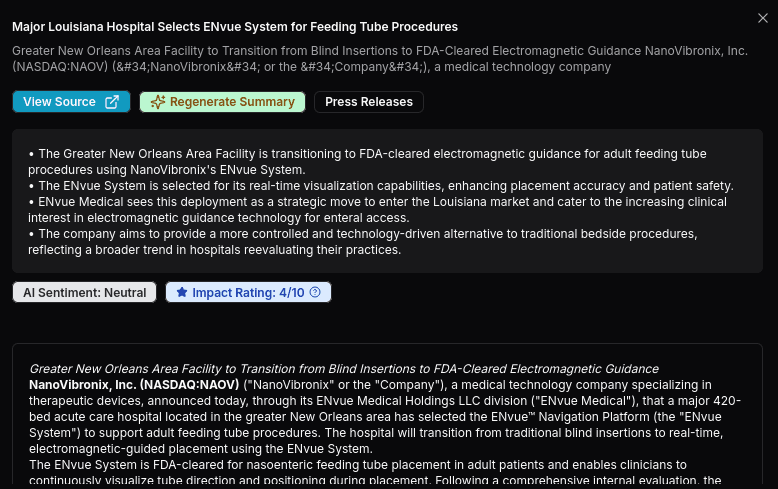This screenshot has width=778, height=489.
Task: Click the gray subtitle mentioning NASDAQ:NAOV
Action: pos(380,59)
